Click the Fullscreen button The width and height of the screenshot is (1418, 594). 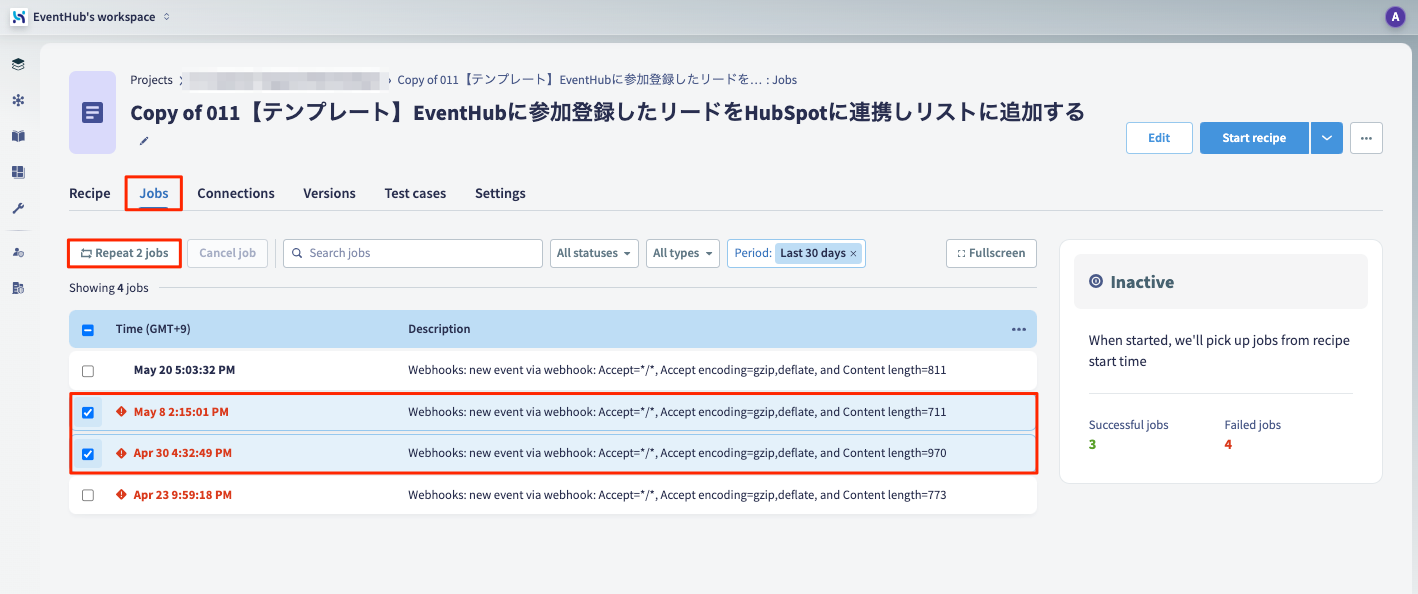pos(991,253)
